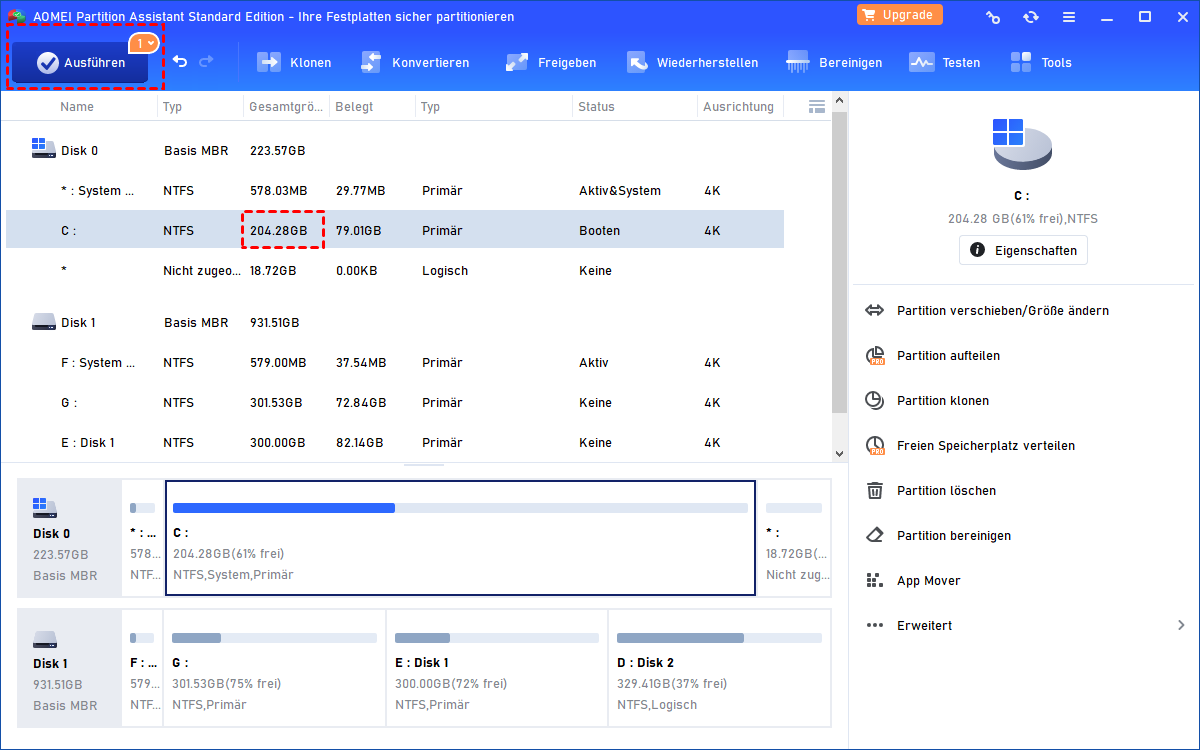Image resolution: width=1200 pixels, height=750 pixels.
Task: Expand the Erweitert submenu arrow
Action: [1181, 626]
